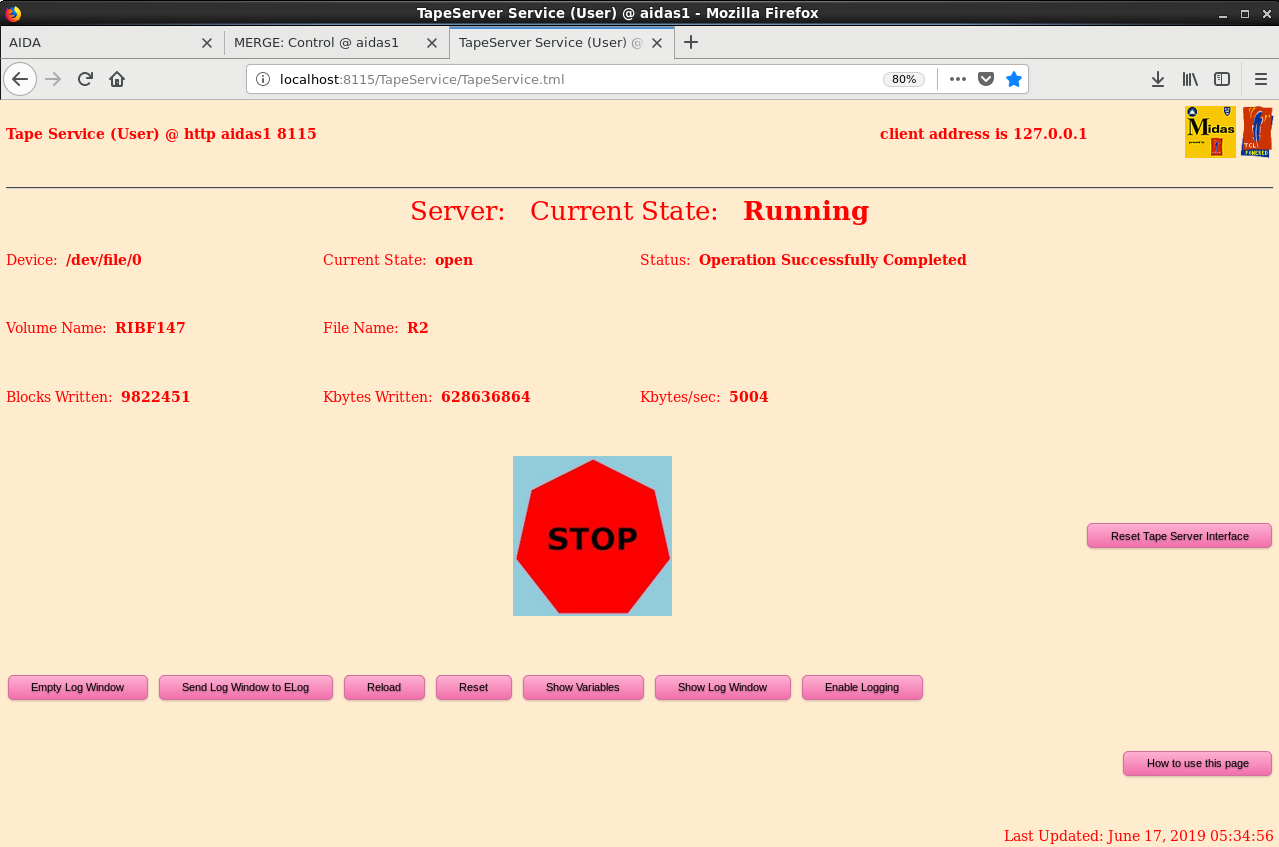Image resolution: width=1279 pixels, height=847 pixels.
Task: Switch to MERGE: Control @ aidas1 tab
Action: tap(336, 43)
